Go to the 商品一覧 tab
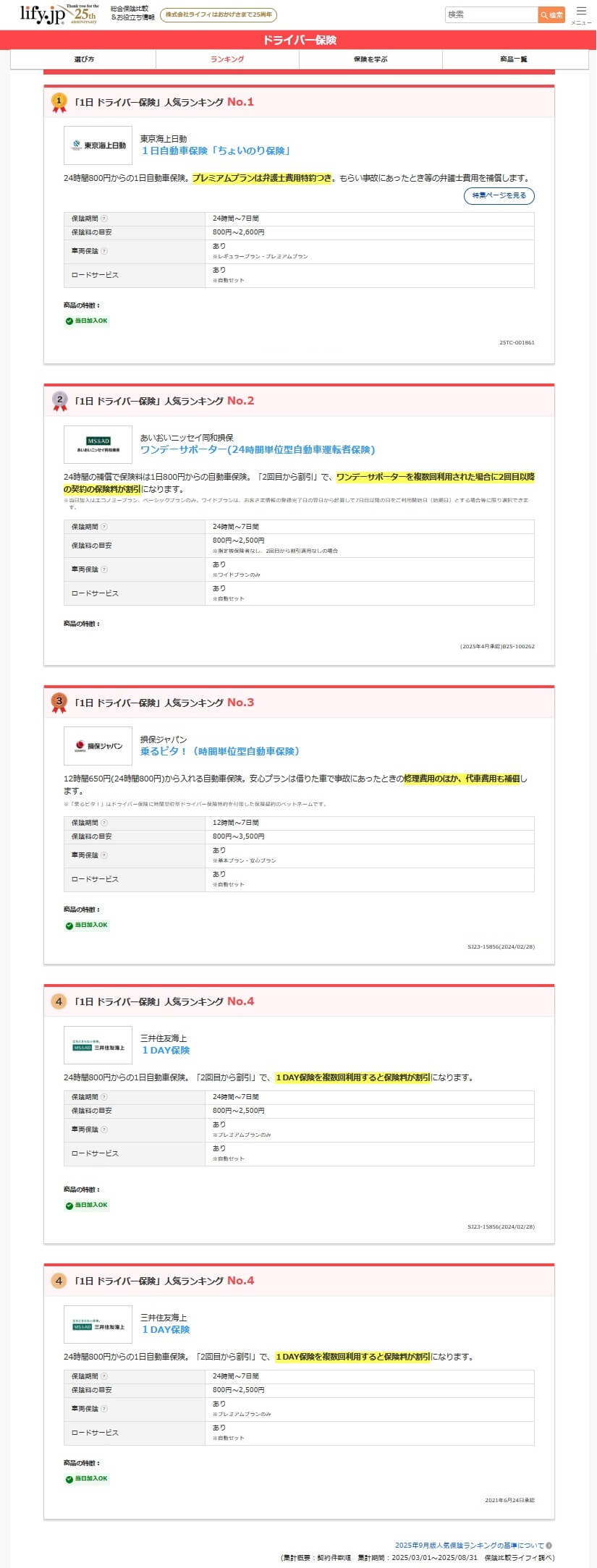The height and width of the screenshot is (1568, 597). pyautogui.click(x=514, y=59)
